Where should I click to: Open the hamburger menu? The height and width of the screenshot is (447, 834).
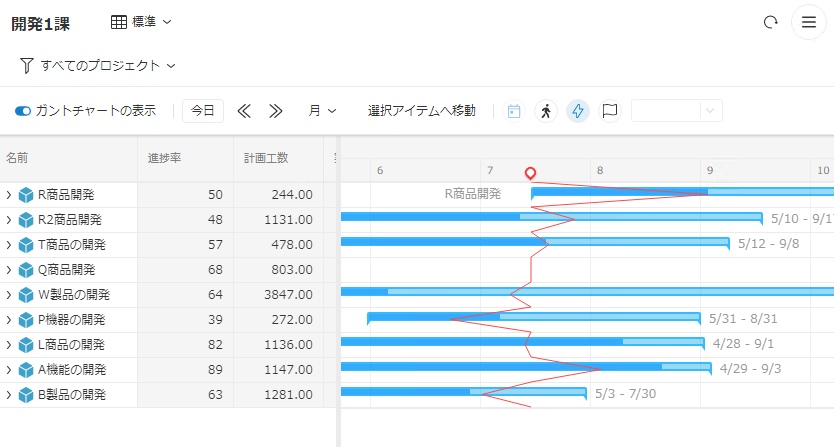(x=808, y=22)
